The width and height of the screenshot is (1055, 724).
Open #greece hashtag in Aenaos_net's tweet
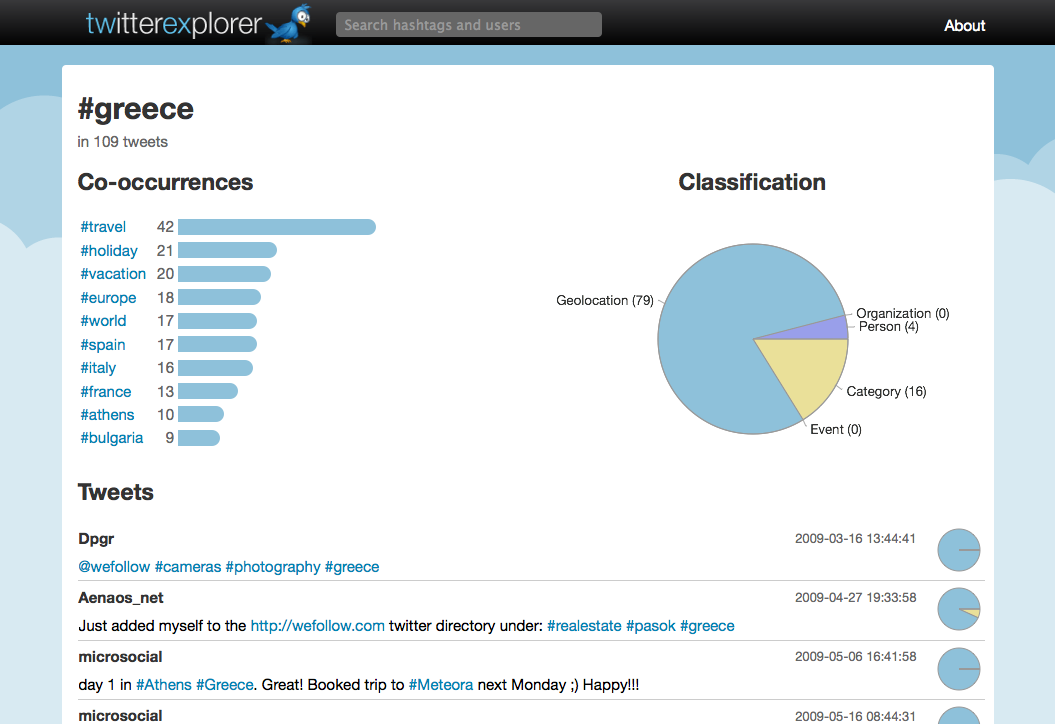click(707, 626)
